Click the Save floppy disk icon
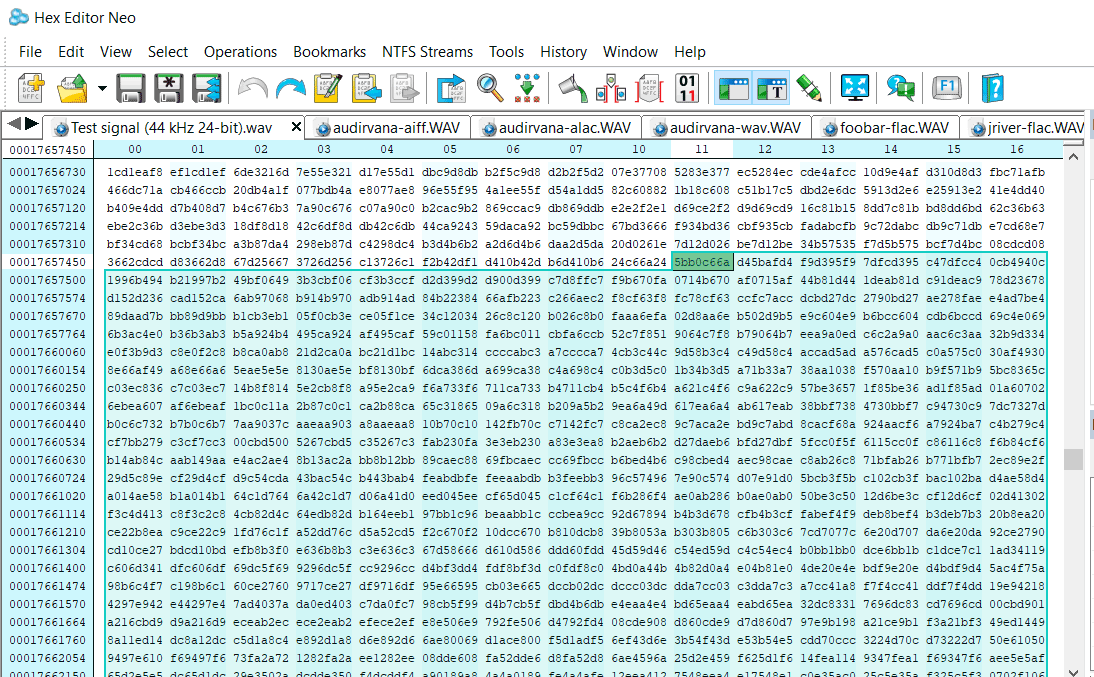This screenshot has height=677, width=1094. [131, 88]
